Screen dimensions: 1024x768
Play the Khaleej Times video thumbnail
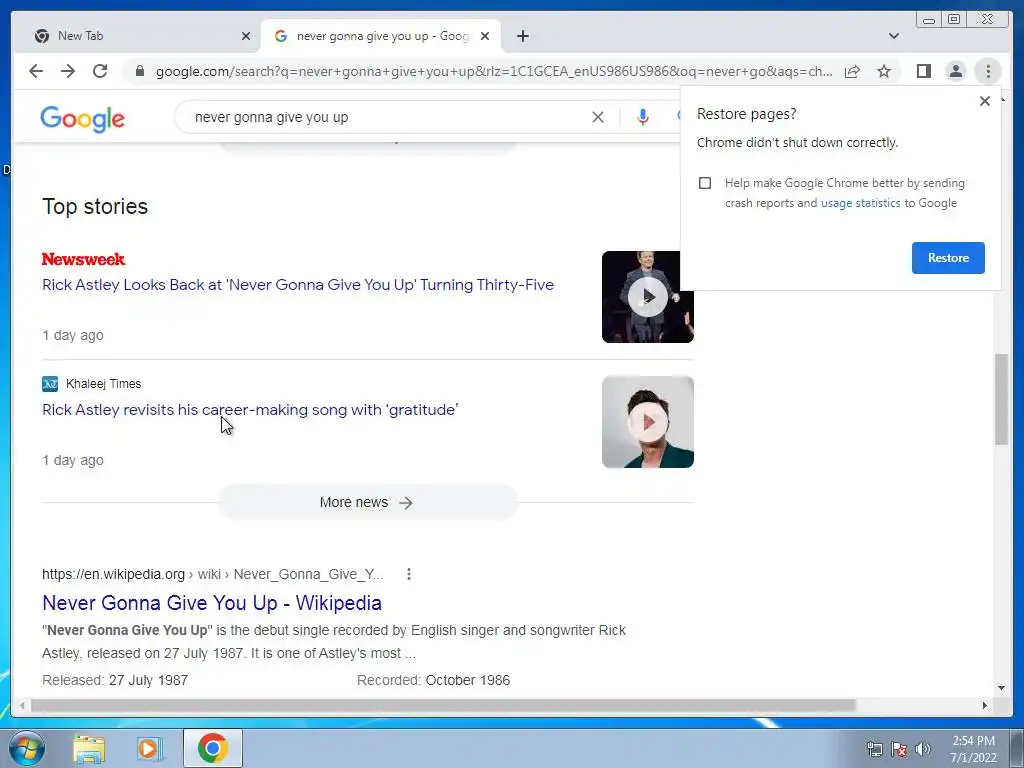(648, 422)
